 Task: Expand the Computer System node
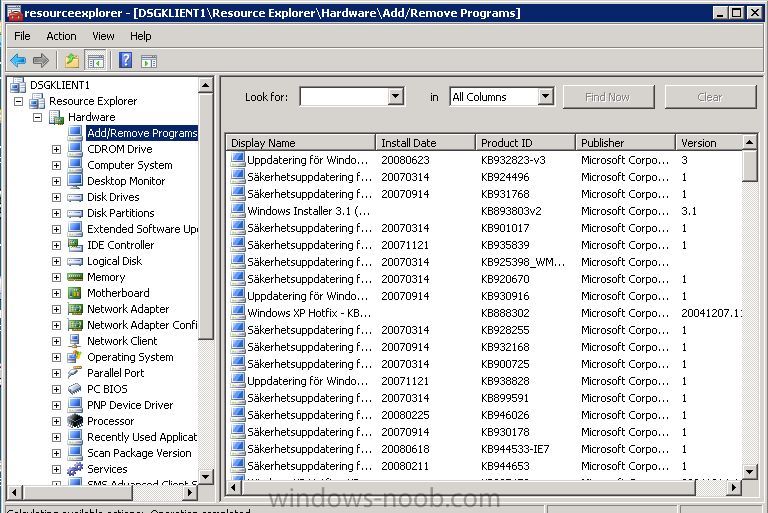pyautogui.click(x=56, y=166)
